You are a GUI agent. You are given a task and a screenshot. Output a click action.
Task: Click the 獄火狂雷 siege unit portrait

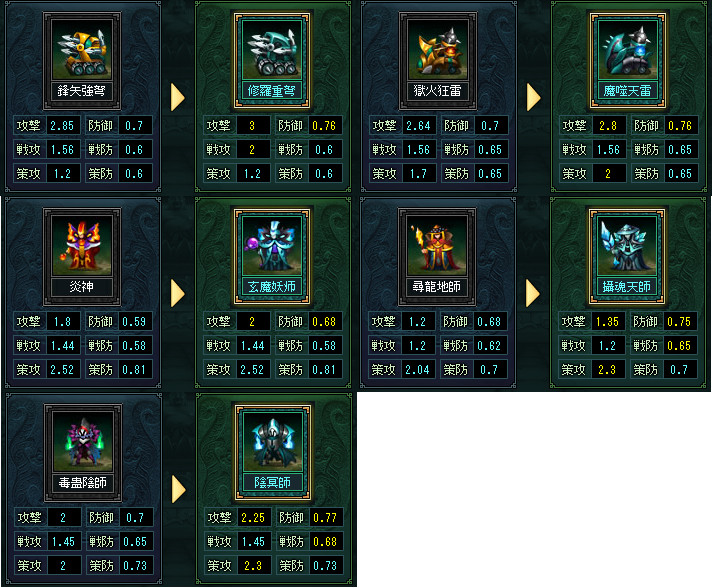[438, 49]
